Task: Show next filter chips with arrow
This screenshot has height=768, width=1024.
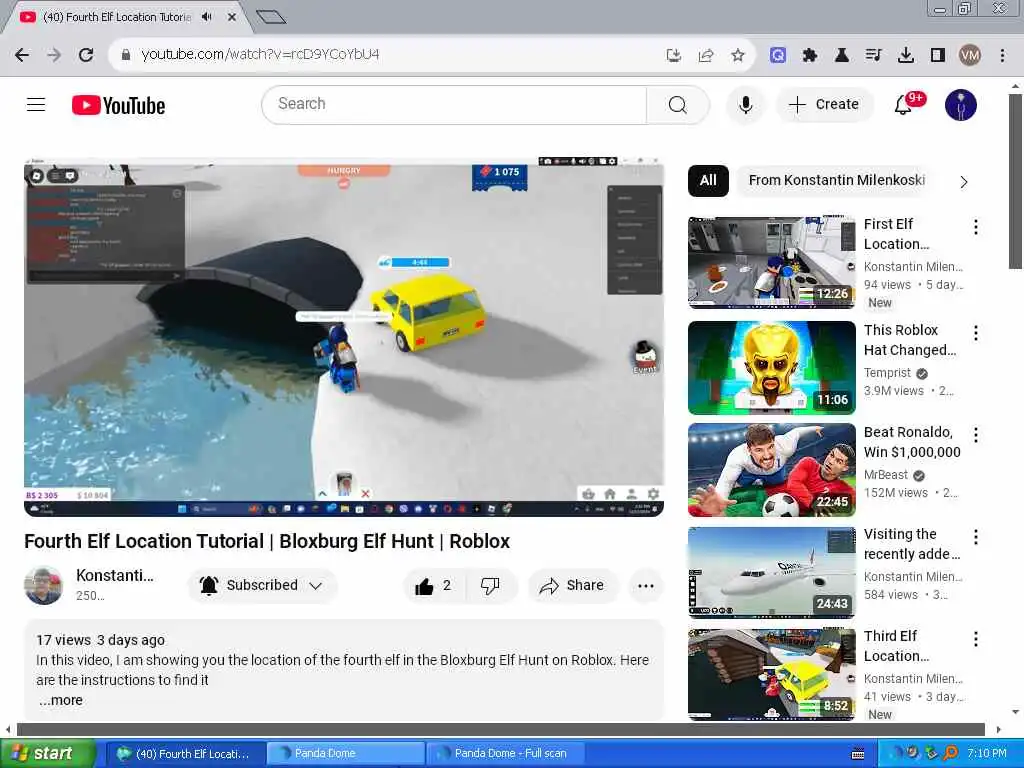Action: (x=964, y=182)
